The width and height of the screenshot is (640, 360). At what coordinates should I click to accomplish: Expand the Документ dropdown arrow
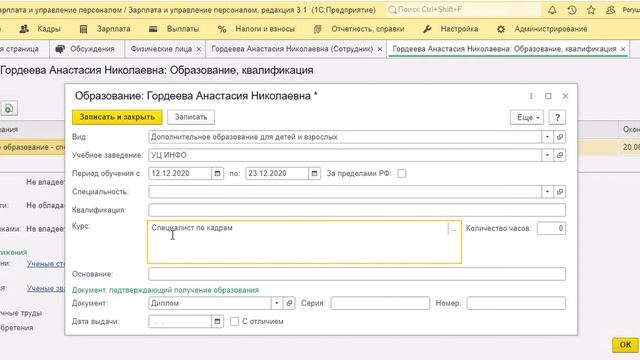click(277, 303)
